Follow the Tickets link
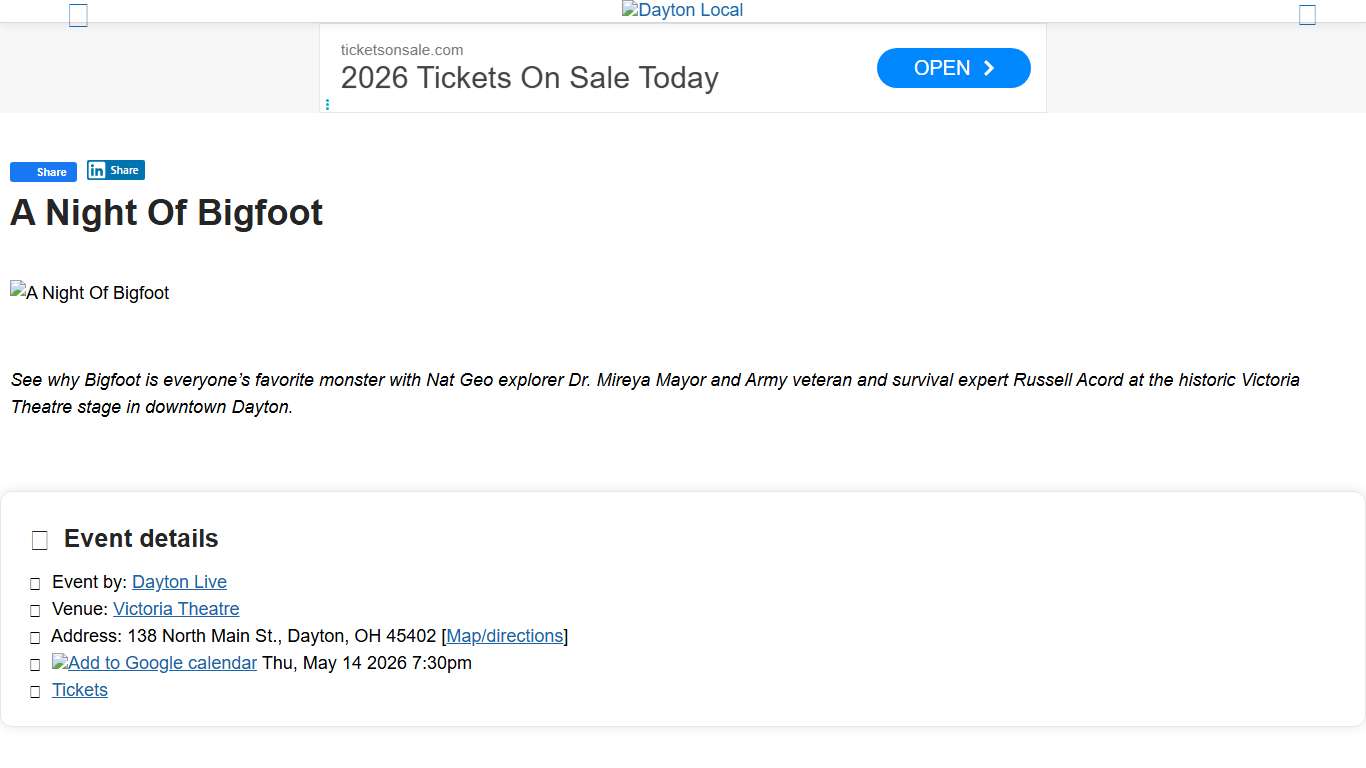This screenshot has height=768, width=1366. pos(80,690)
